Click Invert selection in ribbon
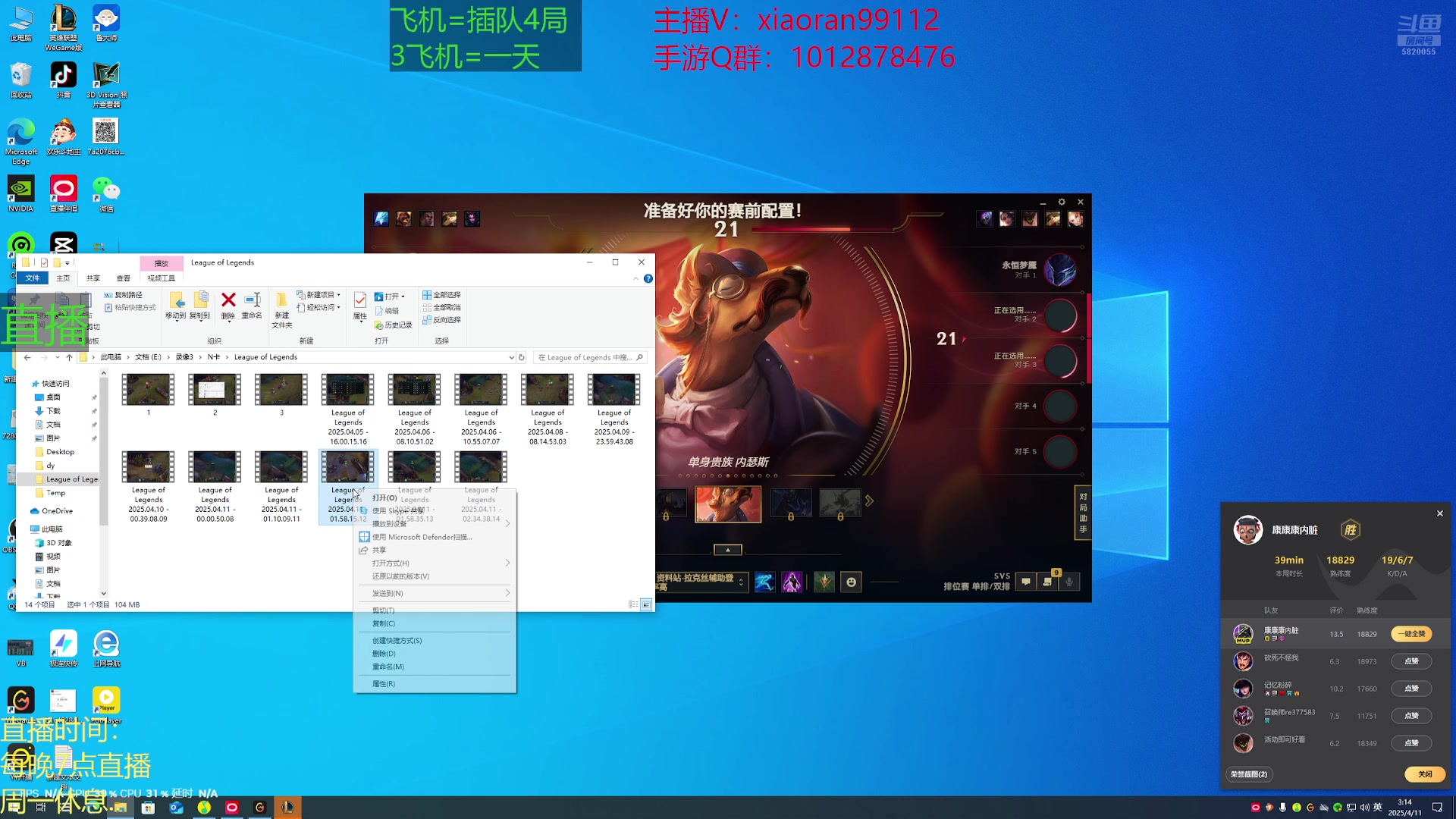This screenshot has height=819, width=1456. [441, 320]
